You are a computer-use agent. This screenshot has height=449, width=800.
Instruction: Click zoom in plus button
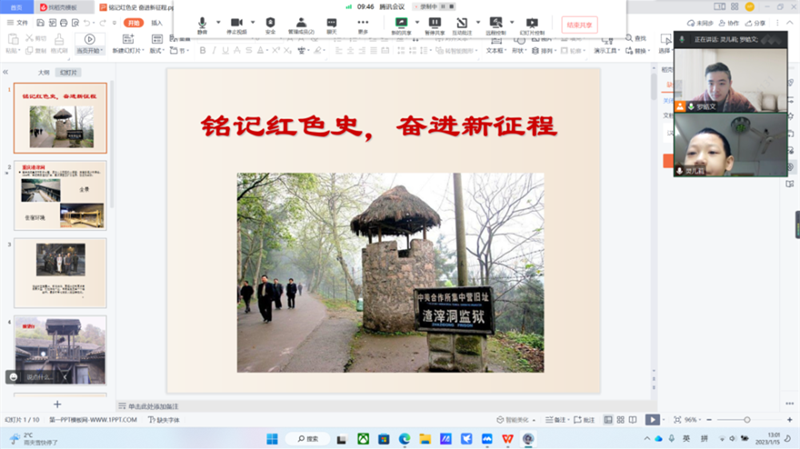tap(790, 420)
